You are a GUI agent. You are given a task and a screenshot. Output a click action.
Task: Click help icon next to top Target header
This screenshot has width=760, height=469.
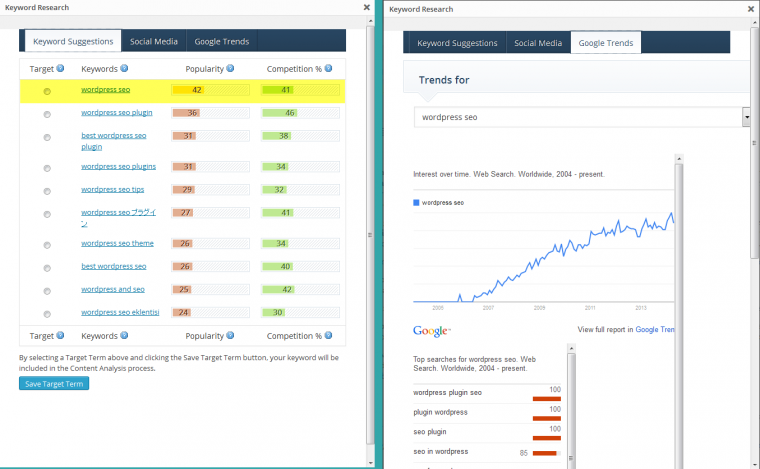(x=60, y=68)
